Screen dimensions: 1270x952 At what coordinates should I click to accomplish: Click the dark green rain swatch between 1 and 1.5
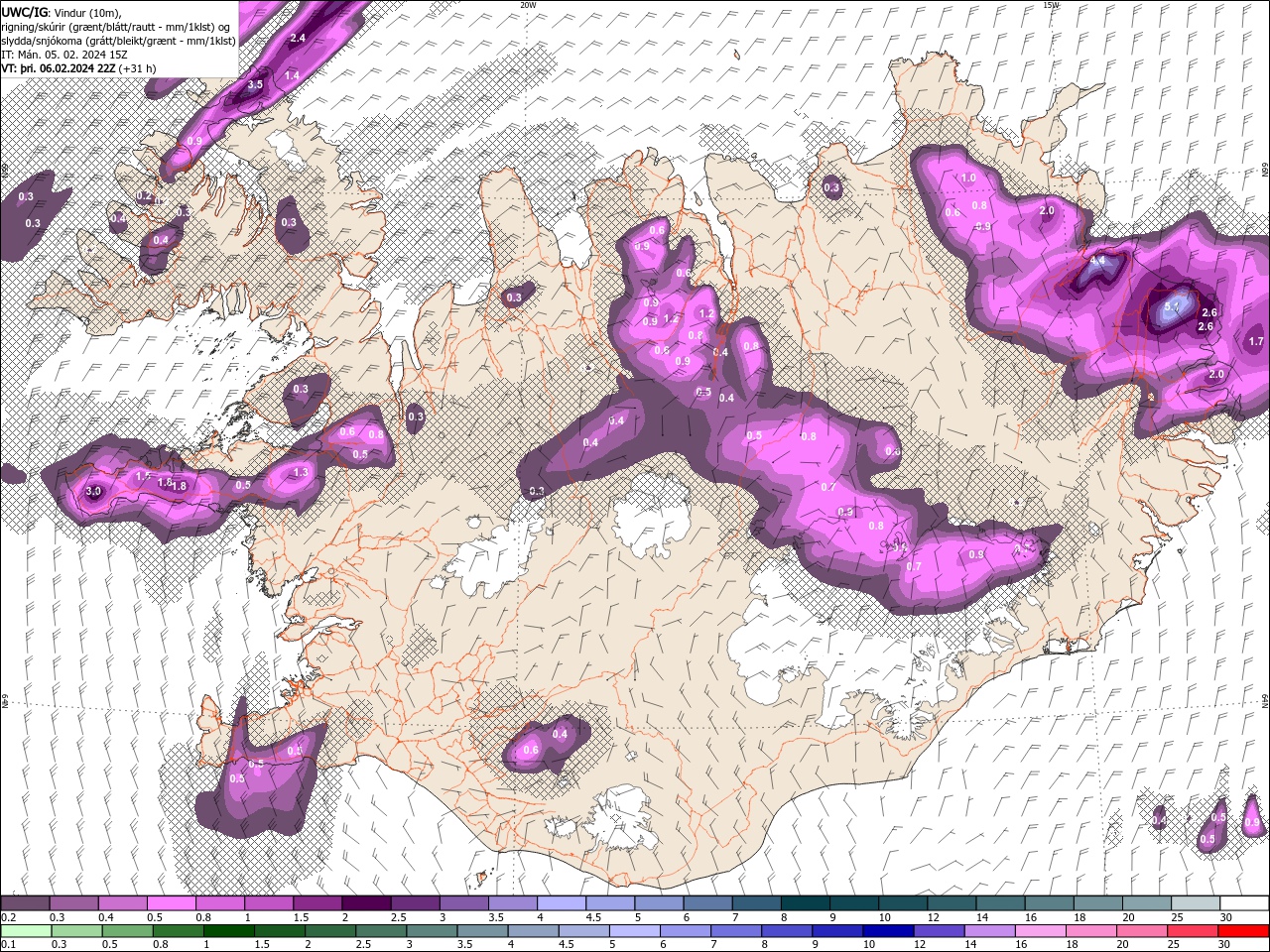229,931
